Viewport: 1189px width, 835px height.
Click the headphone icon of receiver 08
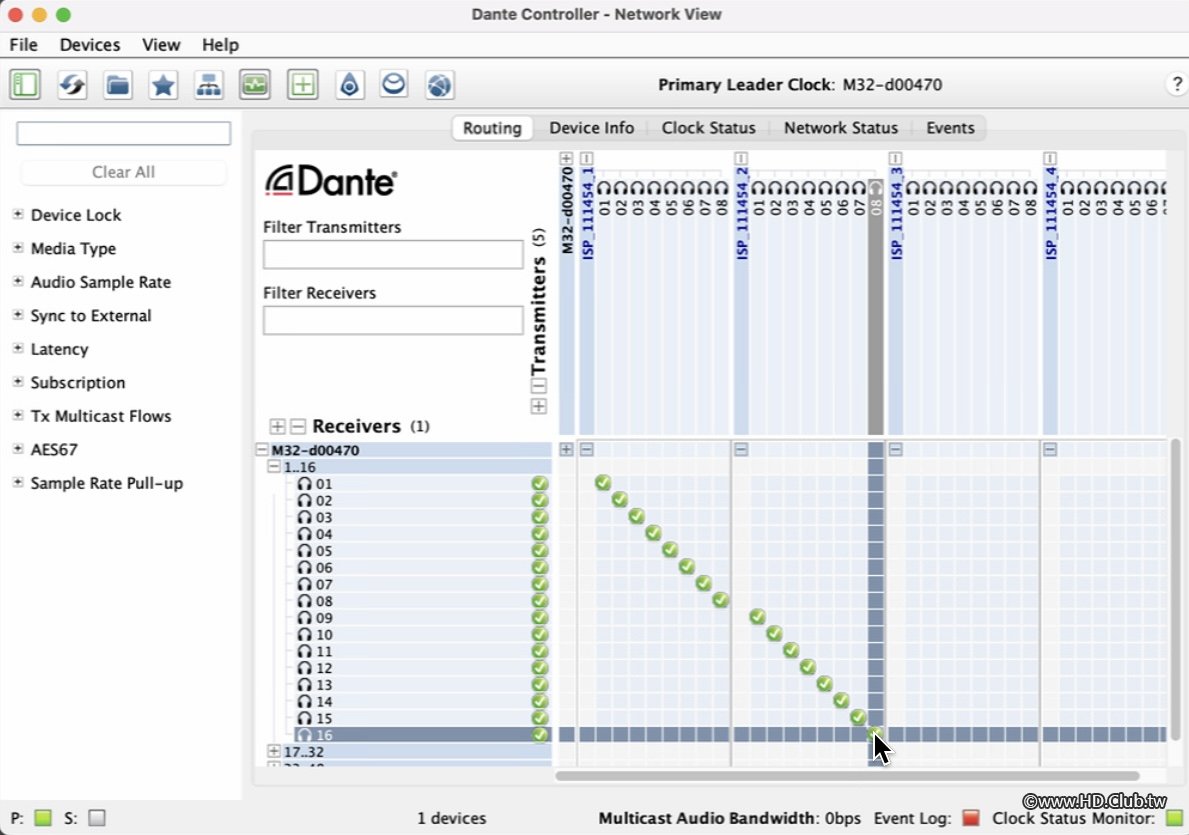click(304, 601)
